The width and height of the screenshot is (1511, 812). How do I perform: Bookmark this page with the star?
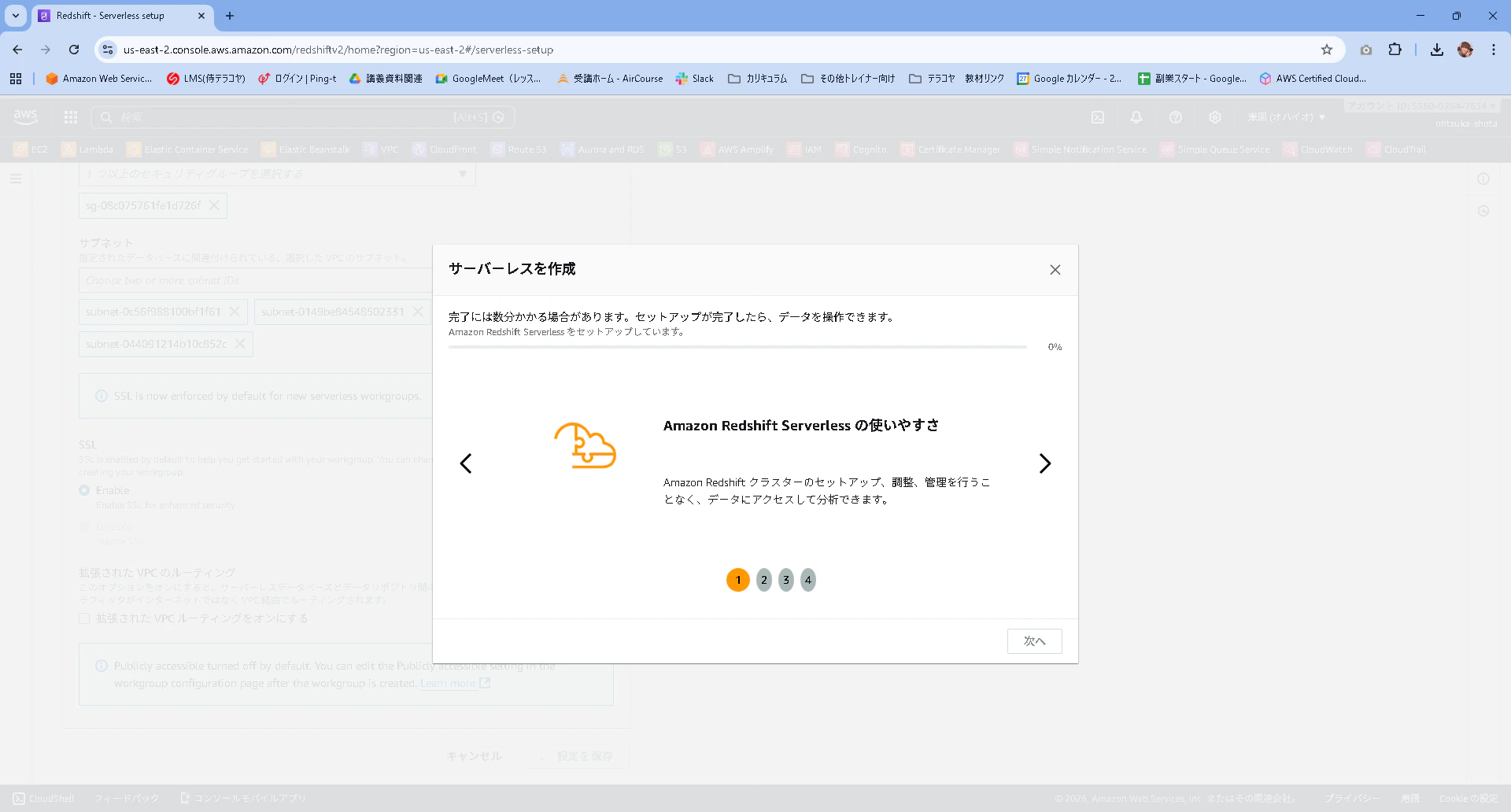pos(1327,50)
